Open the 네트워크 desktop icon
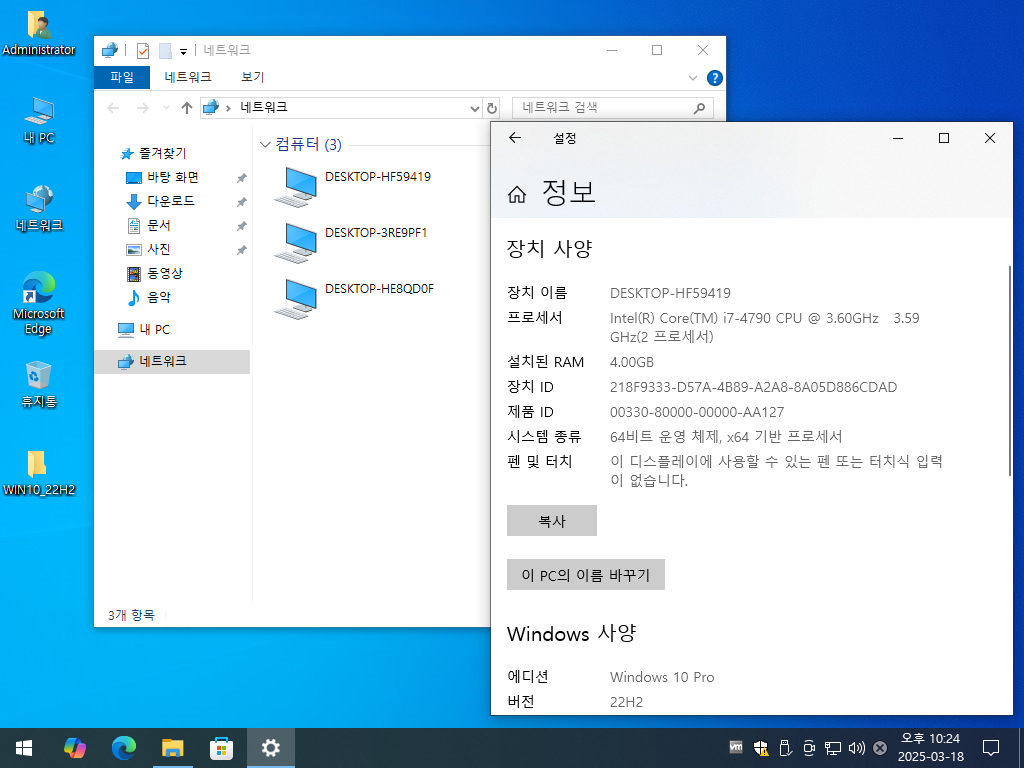 coord(39,208)
